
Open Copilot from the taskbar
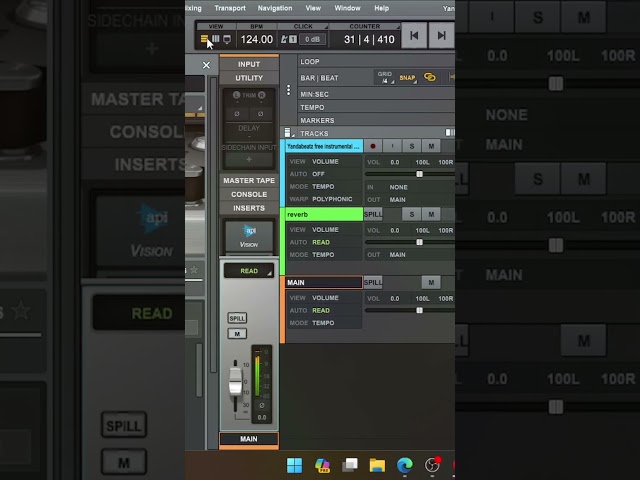click(322, 465)
